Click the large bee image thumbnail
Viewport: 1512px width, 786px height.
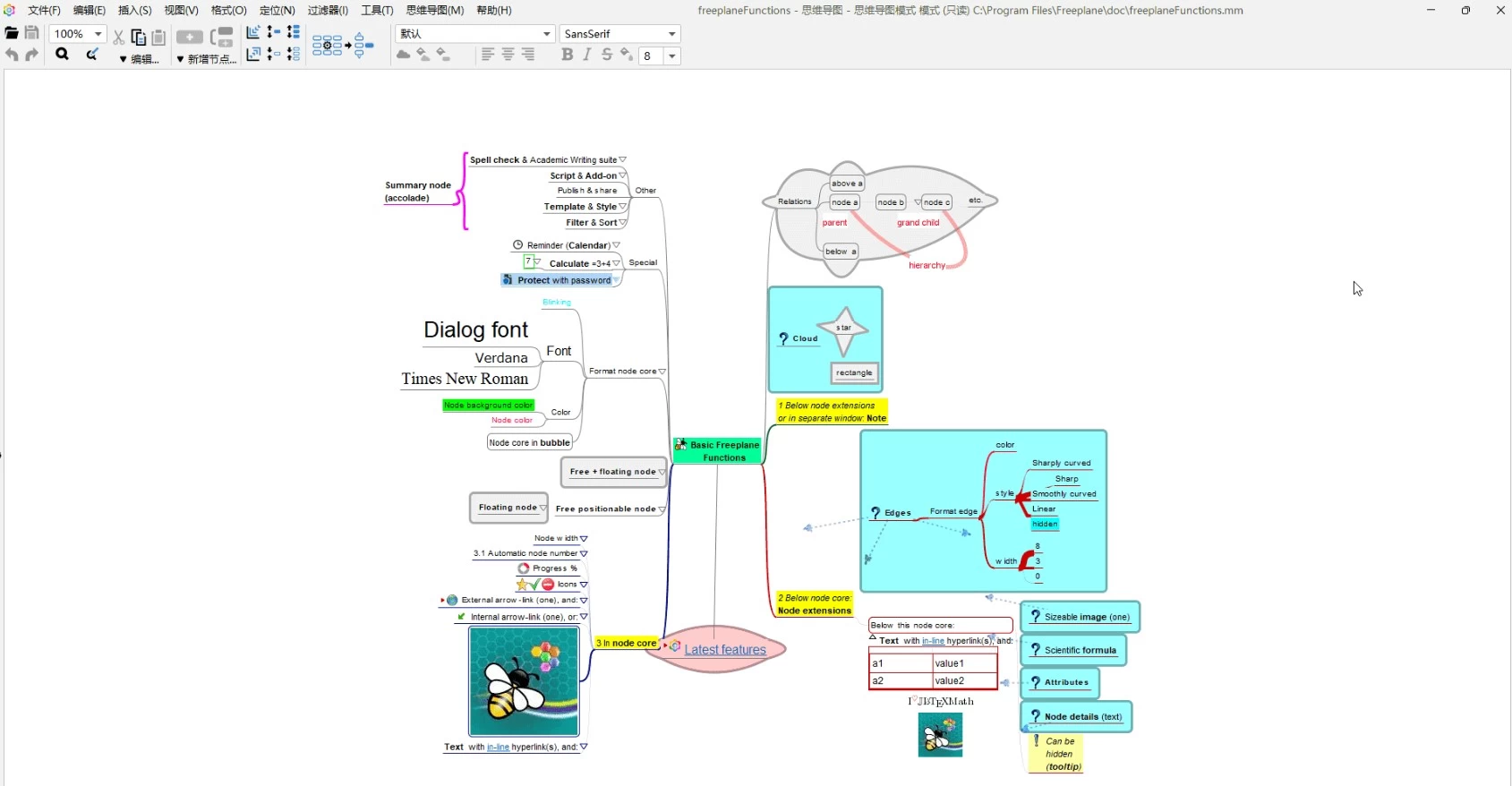(x=524, y=681)
